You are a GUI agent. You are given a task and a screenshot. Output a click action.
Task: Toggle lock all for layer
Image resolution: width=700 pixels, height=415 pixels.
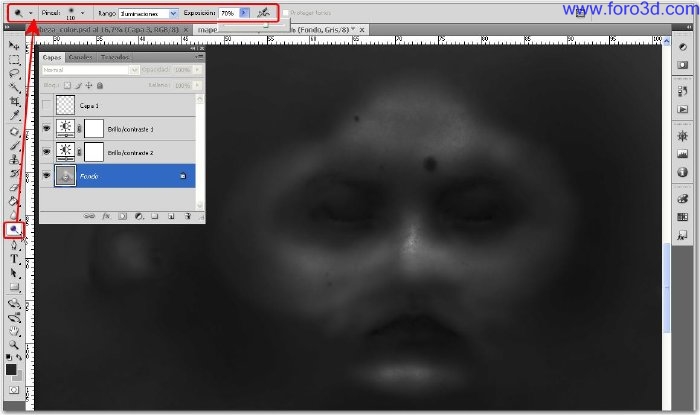pos(100,85)
